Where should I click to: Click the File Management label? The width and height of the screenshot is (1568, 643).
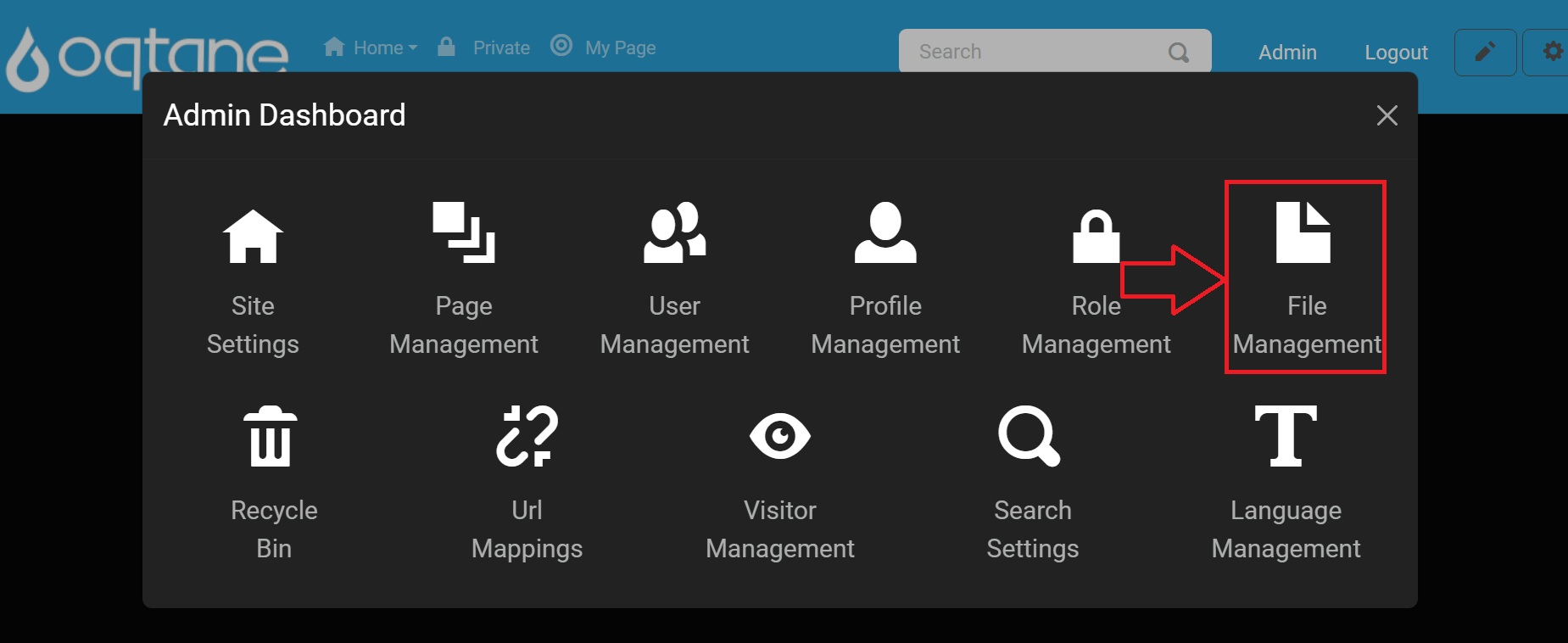point(1307,325)
